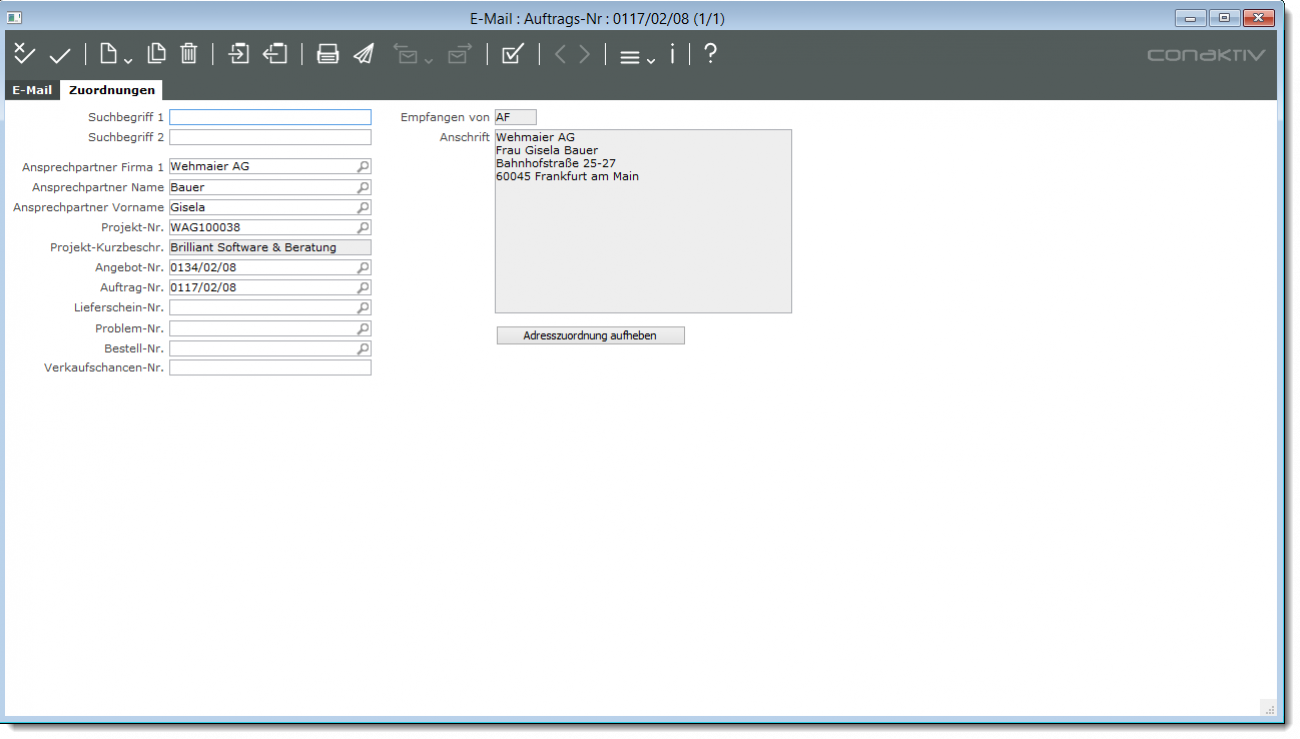Open the new document dropdown
The image size is (1300, 739).
[114, 55]
